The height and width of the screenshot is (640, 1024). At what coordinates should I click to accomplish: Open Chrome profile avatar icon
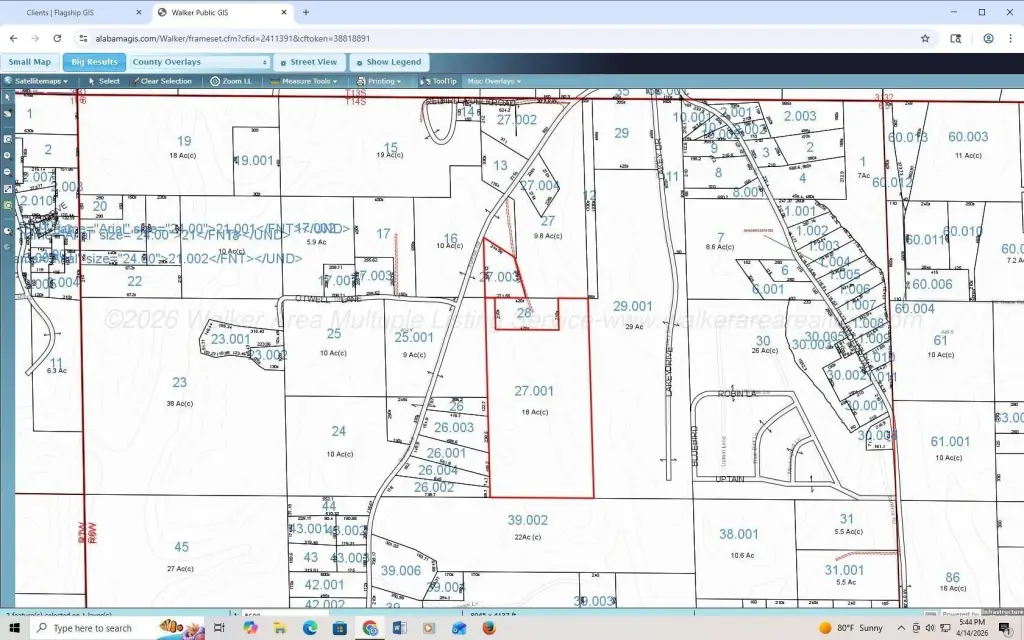[x=988, y=38]
